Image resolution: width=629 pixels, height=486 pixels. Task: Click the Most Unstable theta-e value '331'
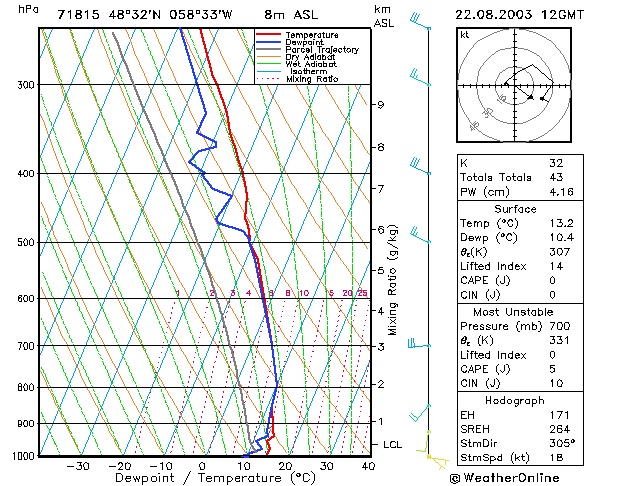coord(560,340)
